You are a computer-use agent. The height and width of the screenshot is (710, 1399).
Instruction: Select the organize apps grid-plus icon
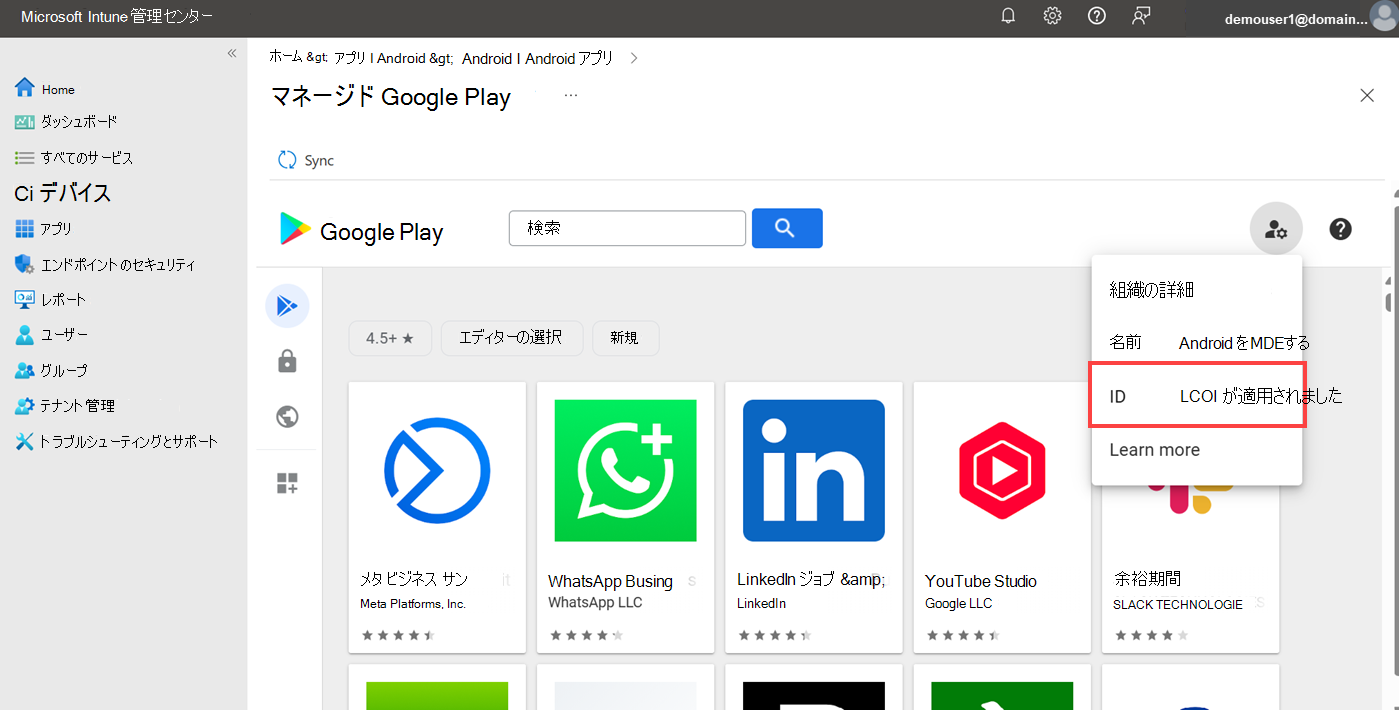287,484
